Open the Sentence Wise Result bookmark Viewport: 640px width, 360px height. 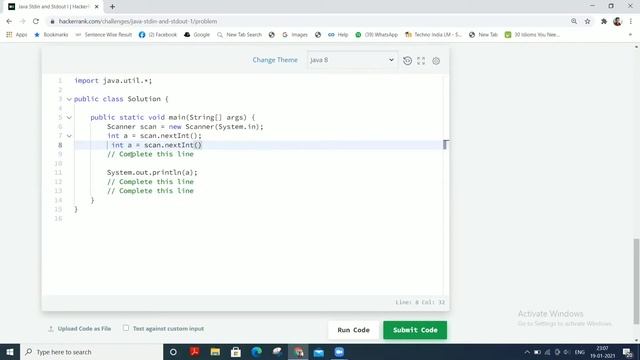coord(104,35)
